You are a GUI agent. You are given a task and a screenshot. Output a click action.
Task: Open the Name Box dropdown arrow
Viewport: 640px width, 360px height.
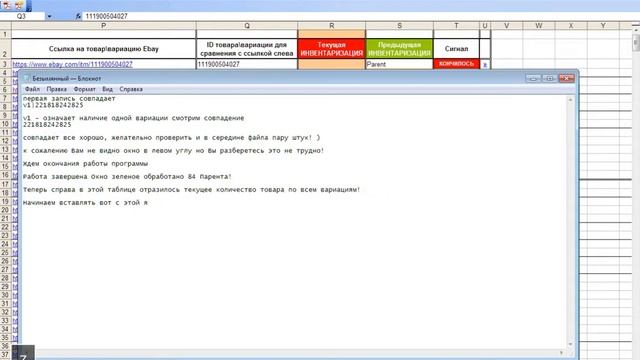[49, 16]
